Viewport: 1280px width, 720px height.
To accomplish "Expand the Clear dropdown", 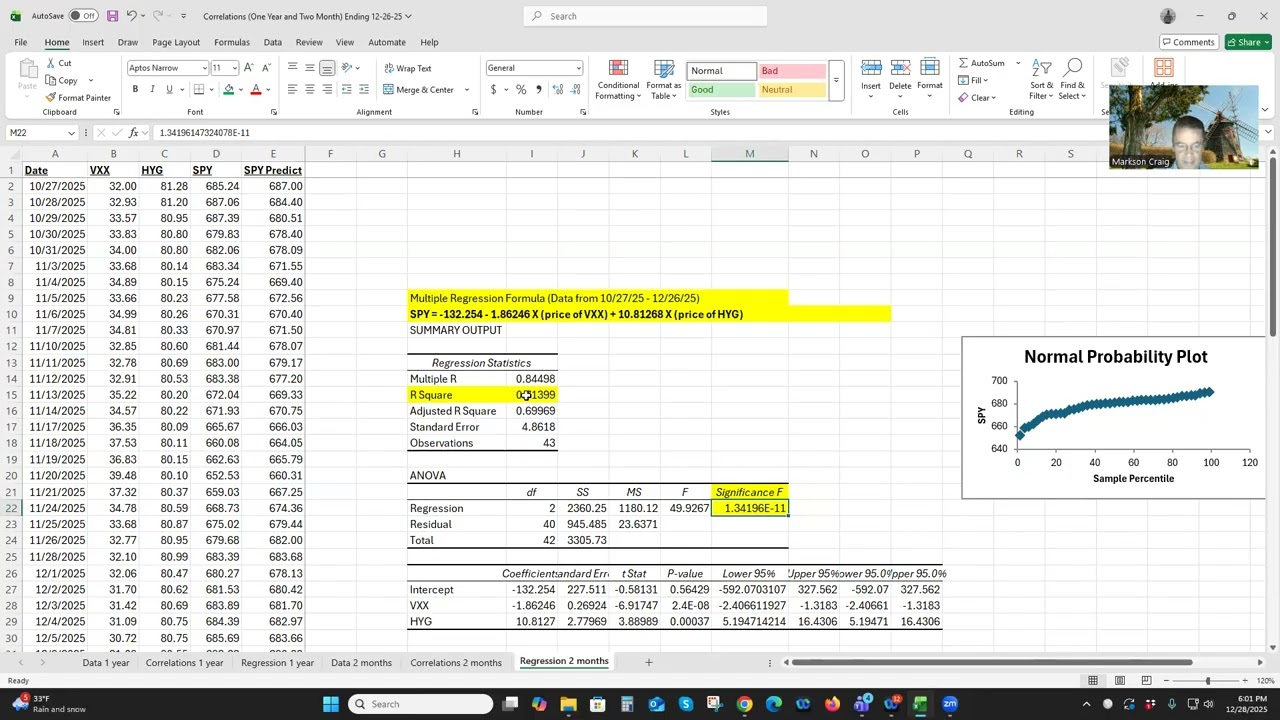I will [x=994, y=98].
